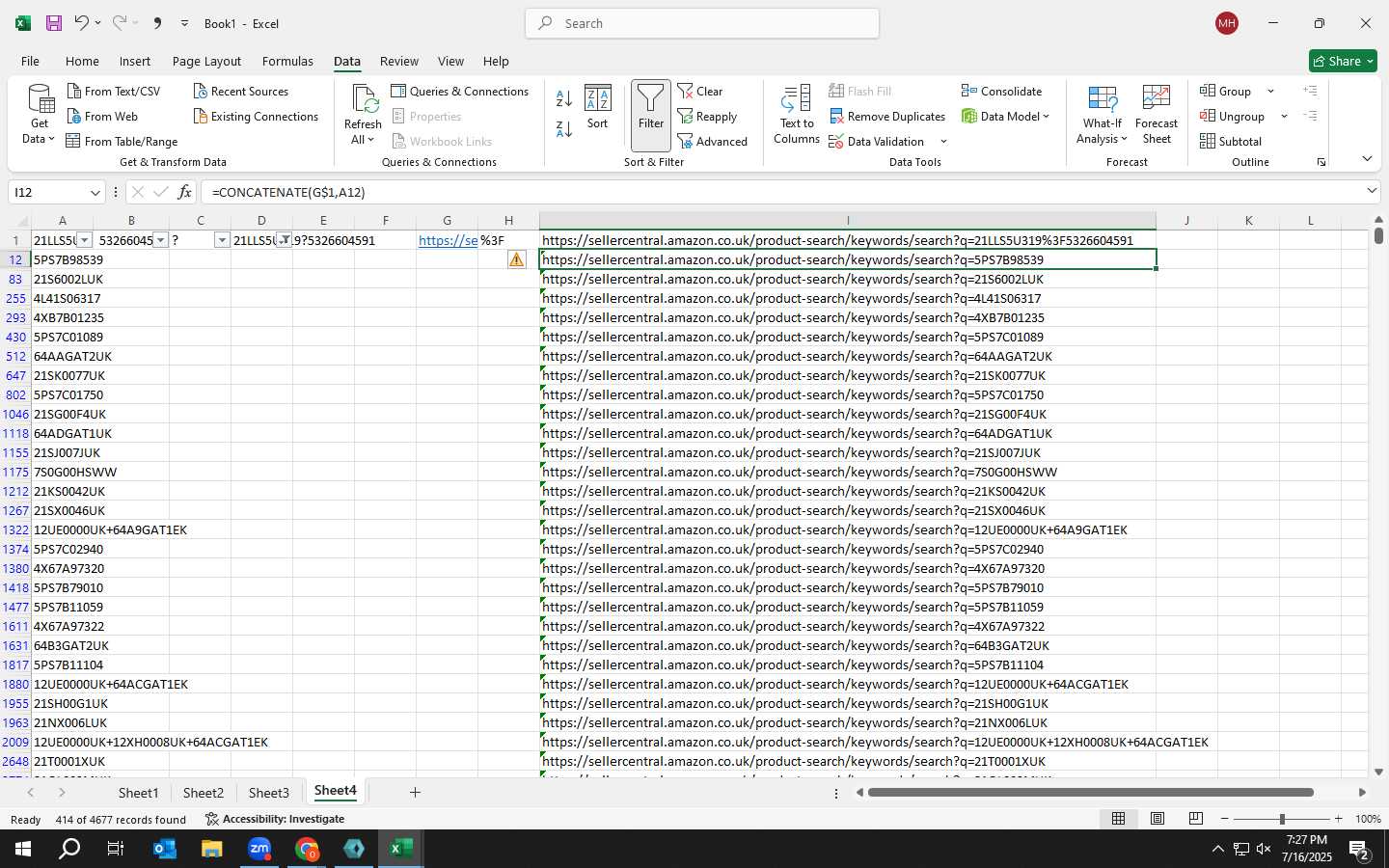Toggle the Filter funnel button
The image size is (1389, 868).
click(x=651, y=115)
